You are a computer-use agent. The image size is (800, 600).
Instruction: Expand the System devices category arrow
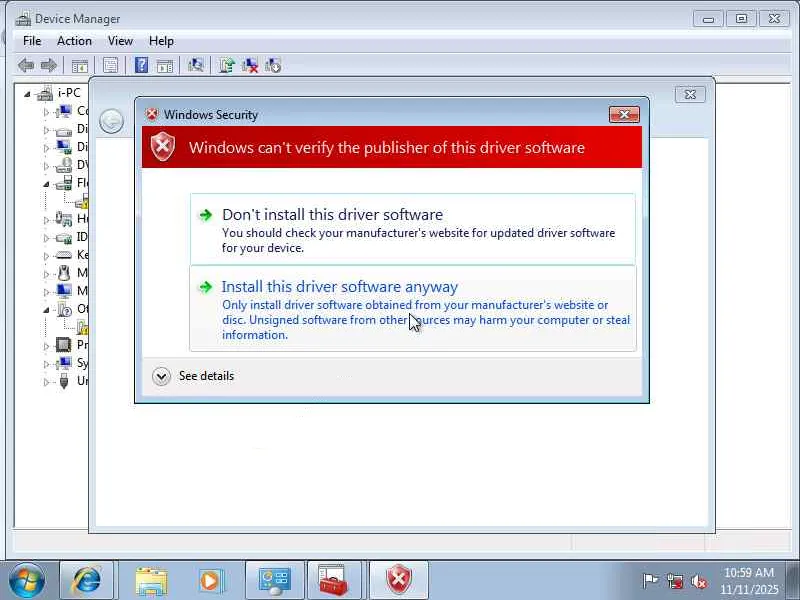click(x=46, y=364)
